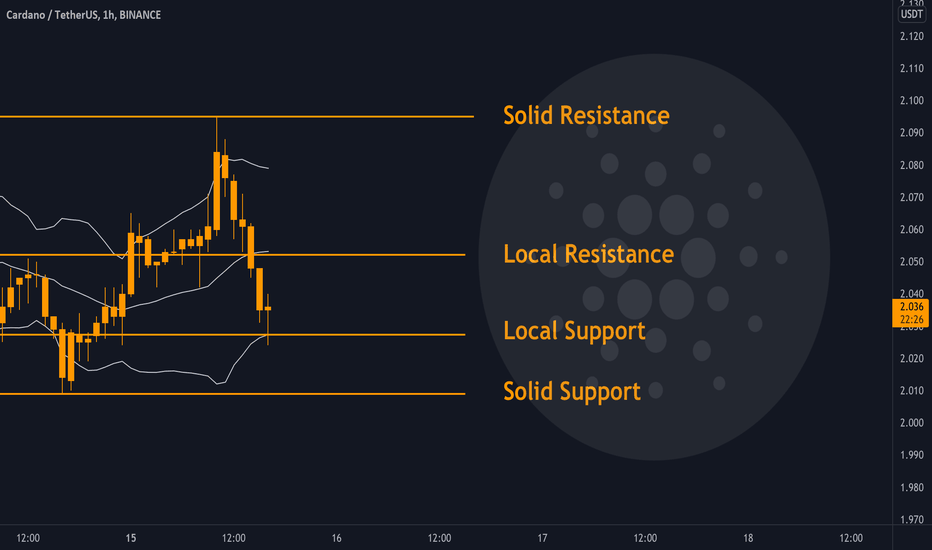The image size is (932, 550).
Task: Click the Local Support horizontal line
Action: (232, 335)
